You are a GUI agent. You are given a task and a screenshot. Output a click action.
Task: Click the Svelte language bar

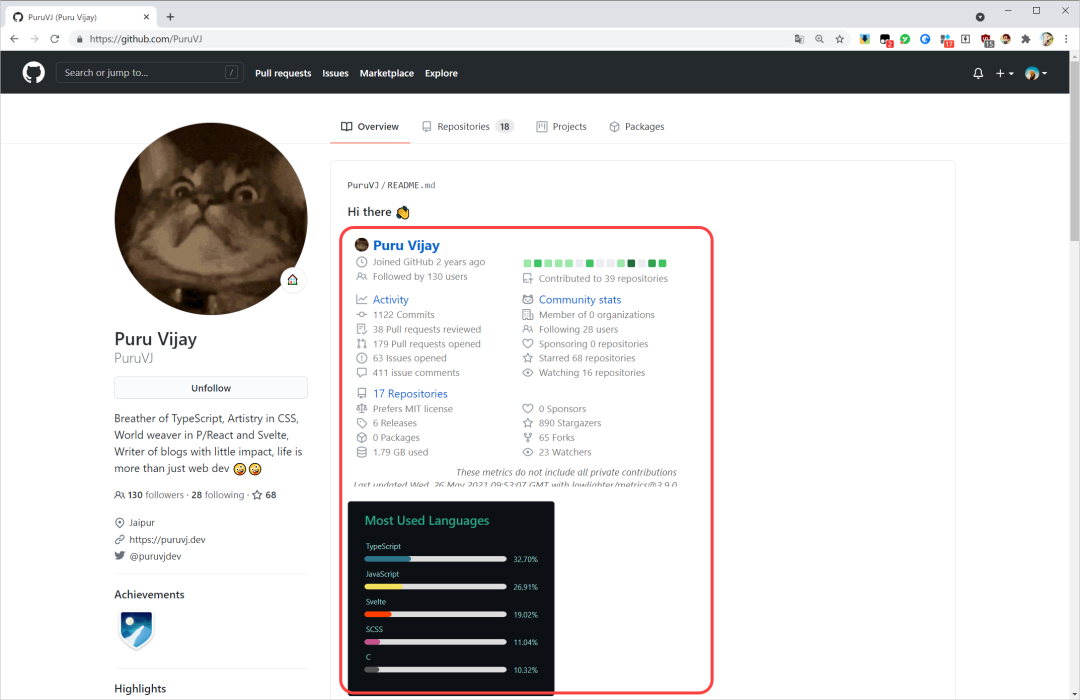(x=435, y=614)
